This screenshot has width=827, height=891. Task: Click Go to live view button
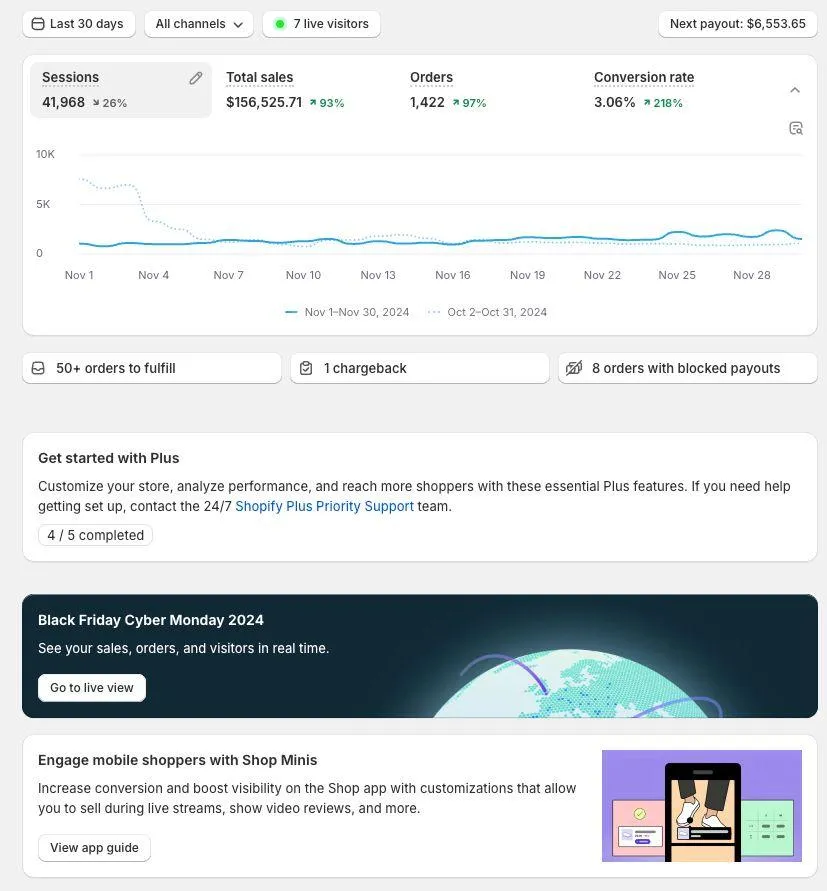coord(92,688)
